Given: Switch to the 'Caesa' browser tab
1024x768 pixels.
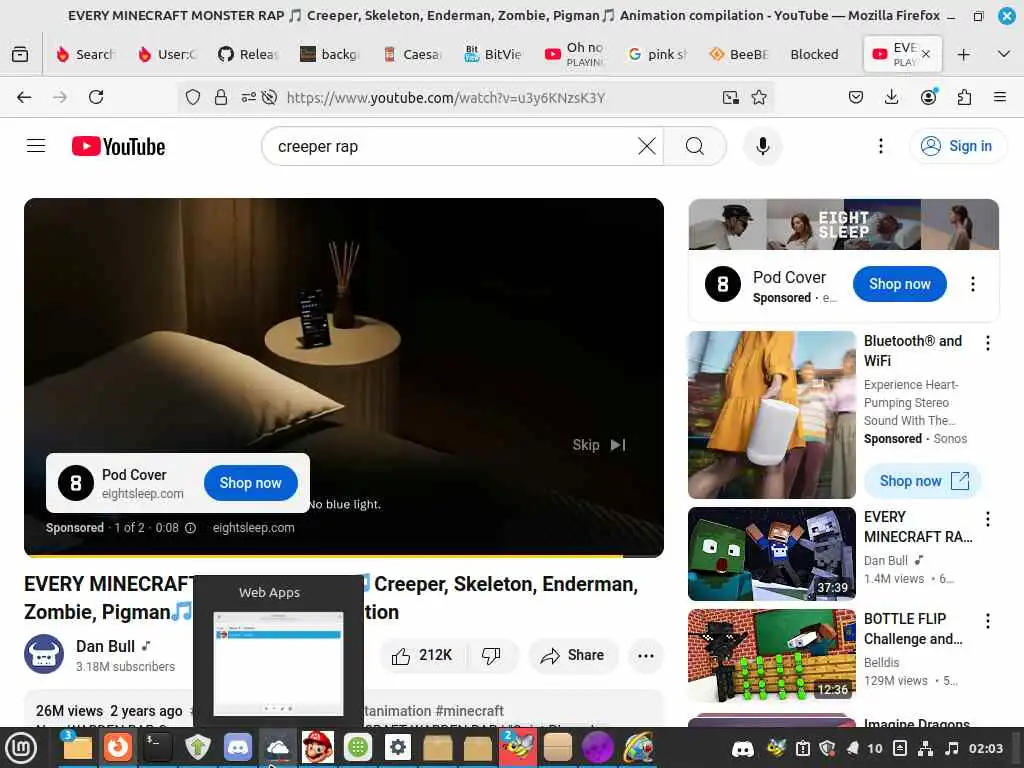Looking at the screenshot, I should [x=411, y=54].
